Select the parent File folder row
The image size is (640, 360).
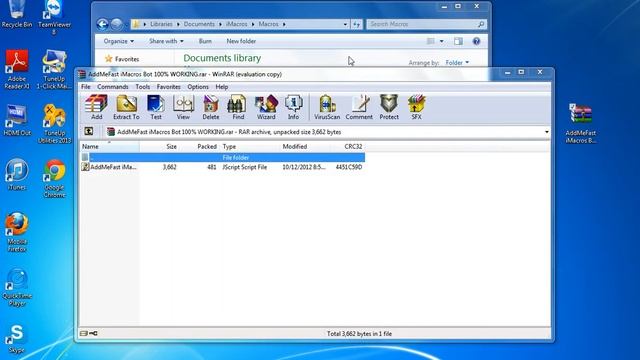click(222, 158)
